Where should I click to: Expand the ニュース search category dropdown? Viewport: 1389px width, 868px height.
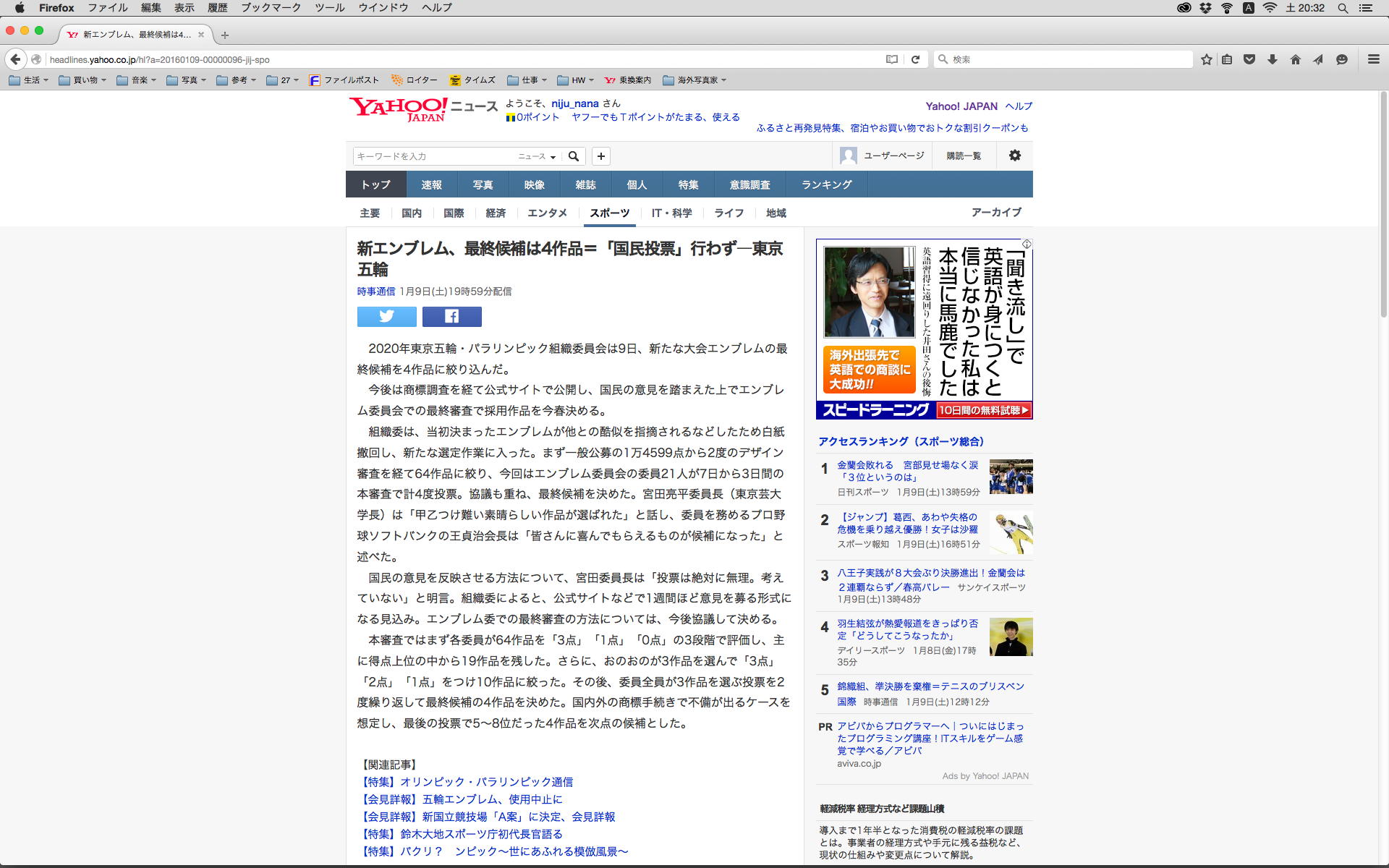coord(537,156)
